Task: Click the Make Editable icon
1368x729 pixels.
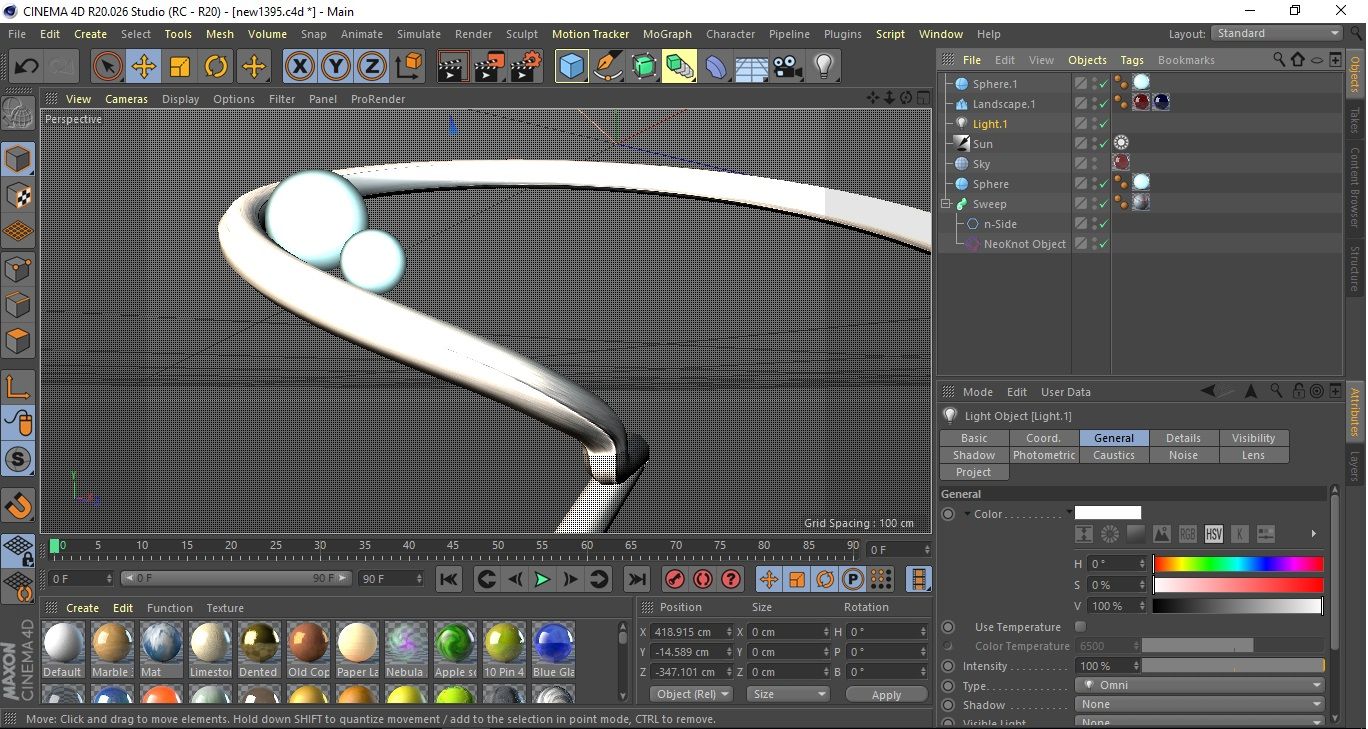Action: coord(18,114)
